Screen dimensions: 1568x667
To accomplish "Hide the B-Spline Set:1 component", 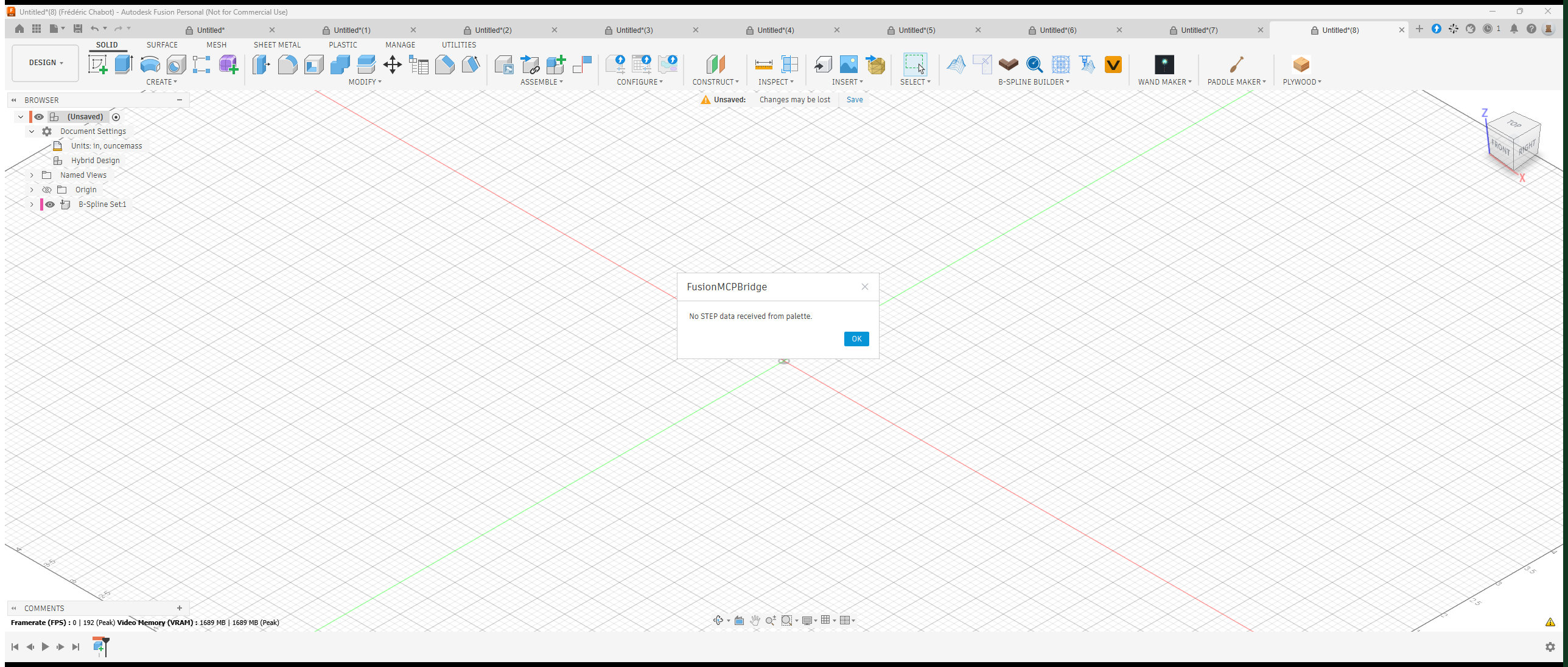I will (50, 204).
